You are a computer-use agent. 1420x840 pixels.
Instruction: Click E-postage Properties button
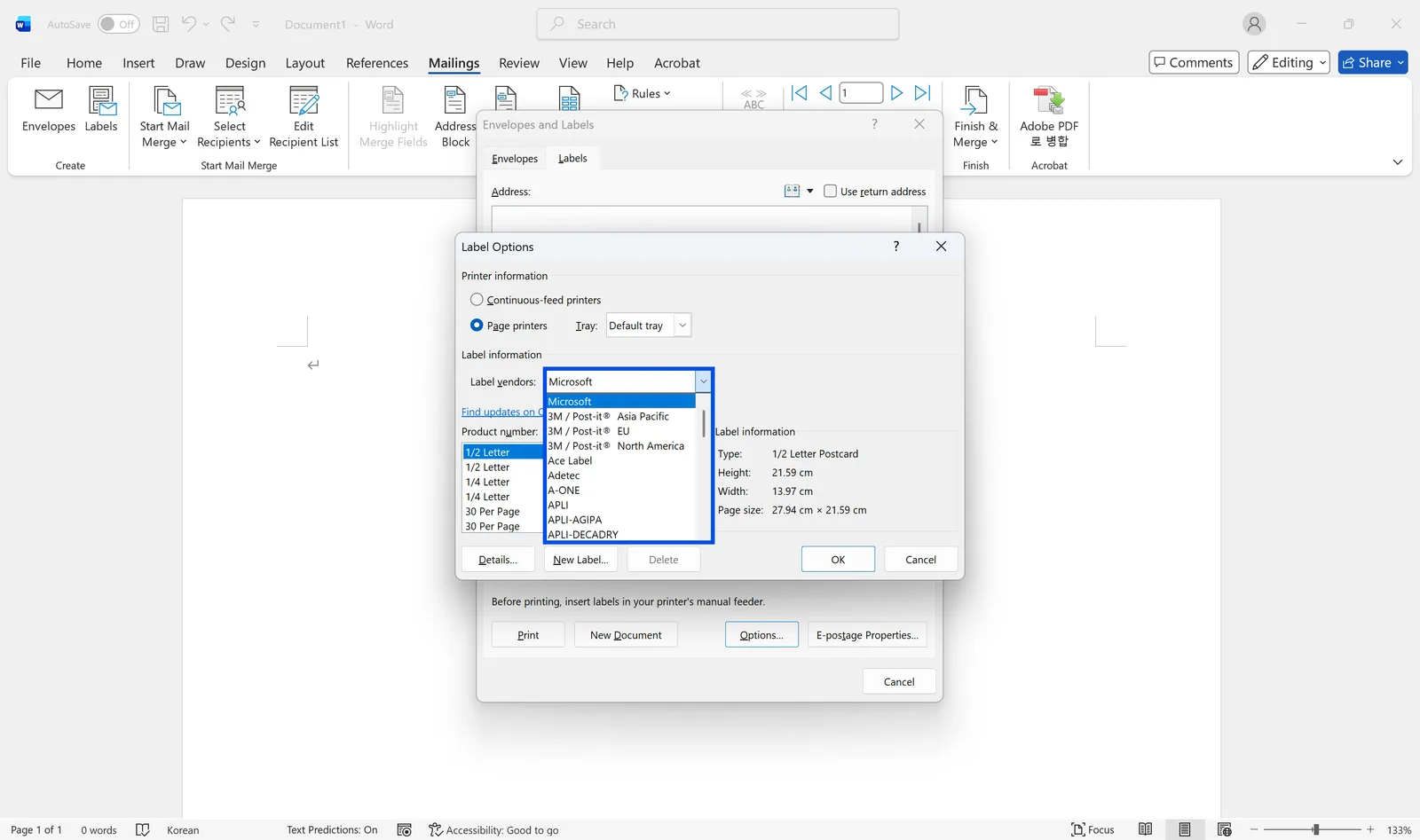click(868, 635)
